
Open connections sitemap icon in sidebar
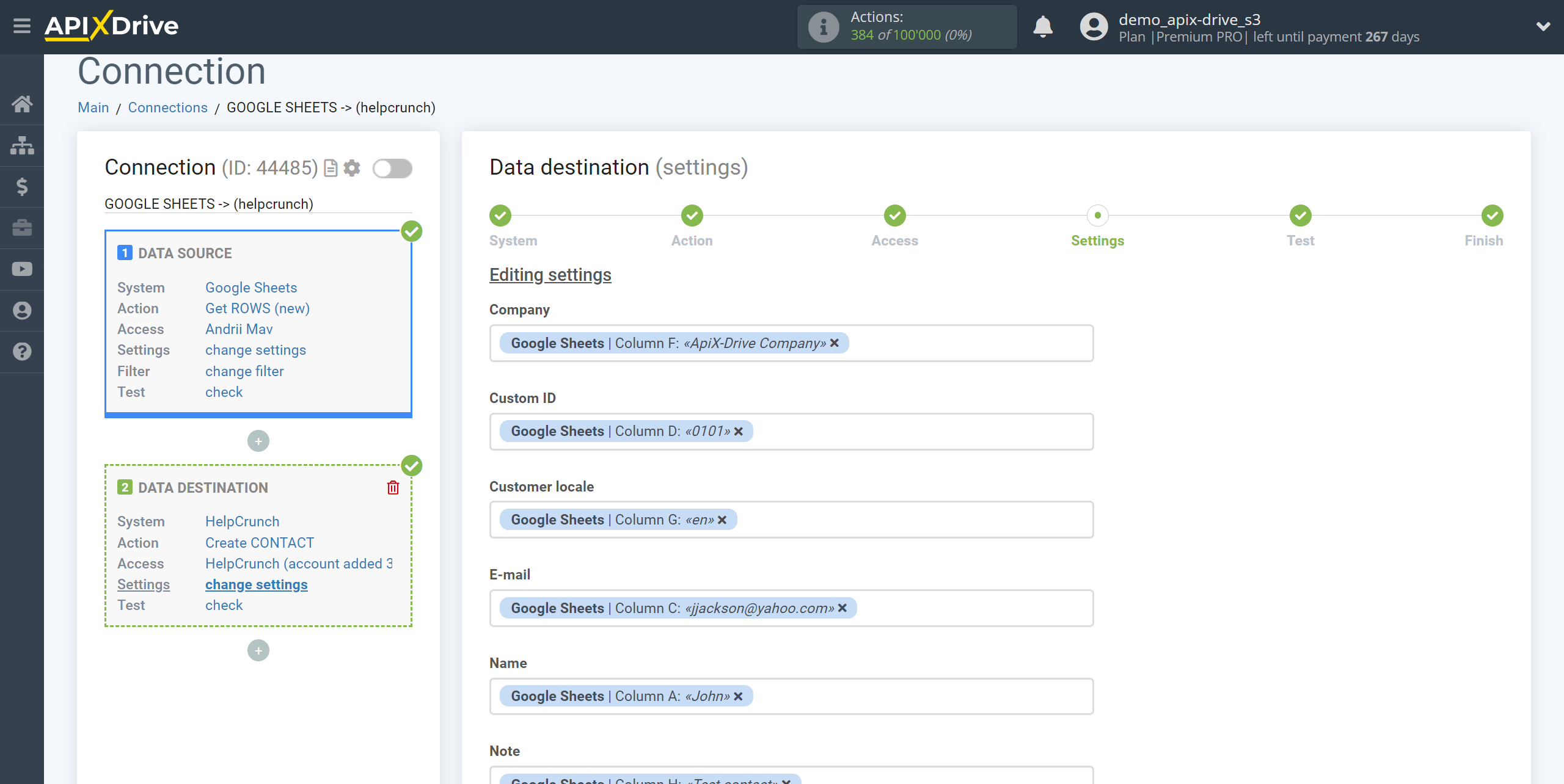tap(22, 145)
